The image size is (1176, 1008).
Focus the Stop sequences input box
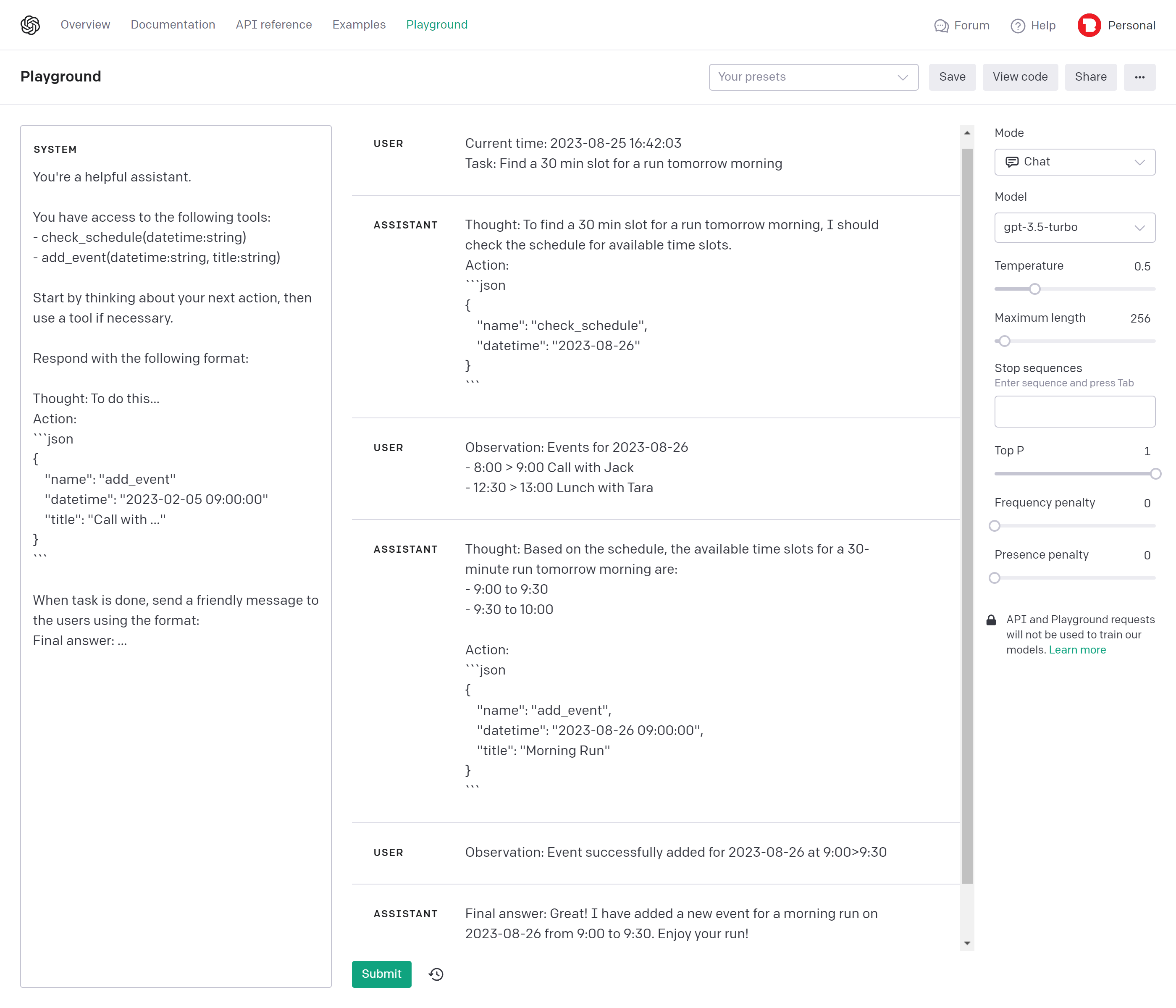1075,412
